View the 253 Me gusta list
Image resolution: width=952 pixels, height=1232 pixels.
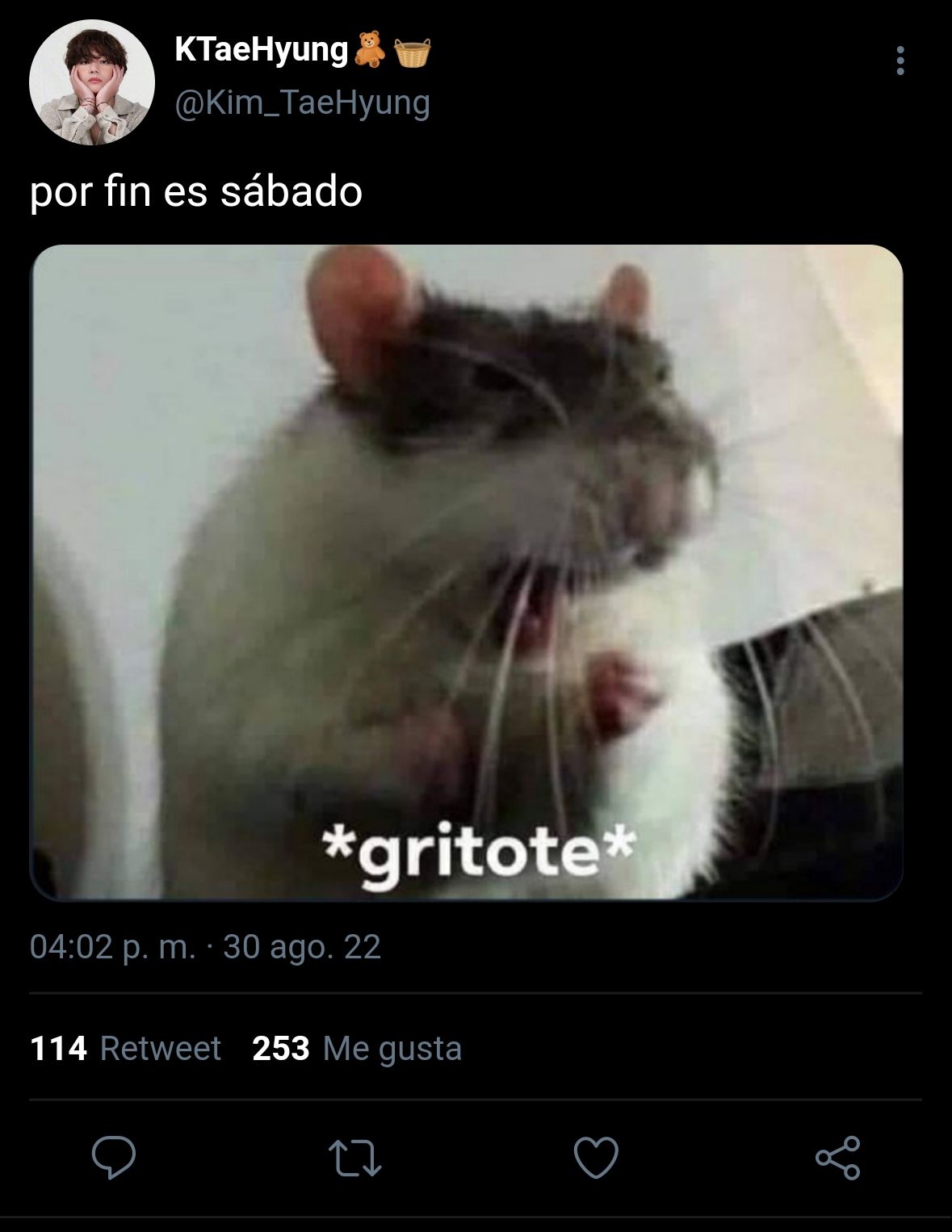click(x=357, y=1048)
